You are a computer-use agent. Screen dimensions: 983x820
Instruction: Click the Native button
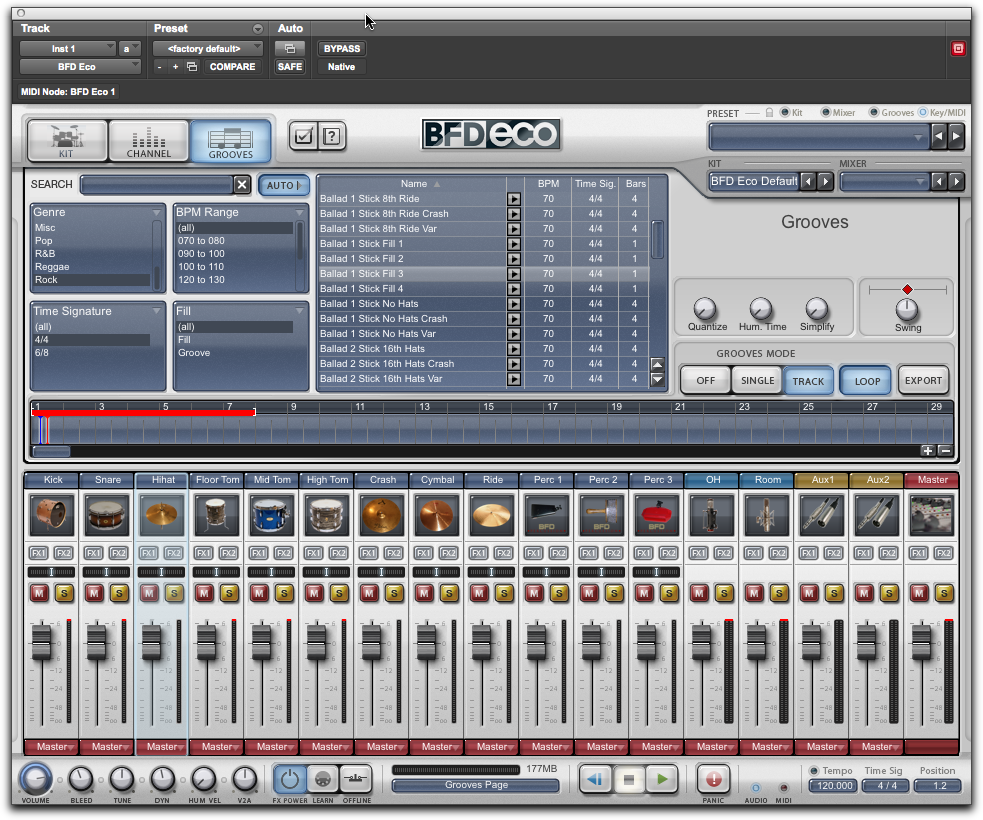(341, 66)
